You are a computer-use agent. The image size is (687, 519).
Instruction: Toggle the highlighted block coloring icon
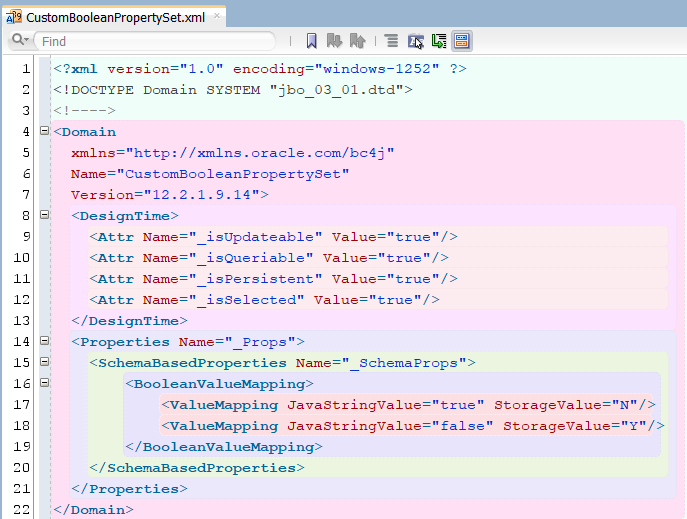[462, 41]
